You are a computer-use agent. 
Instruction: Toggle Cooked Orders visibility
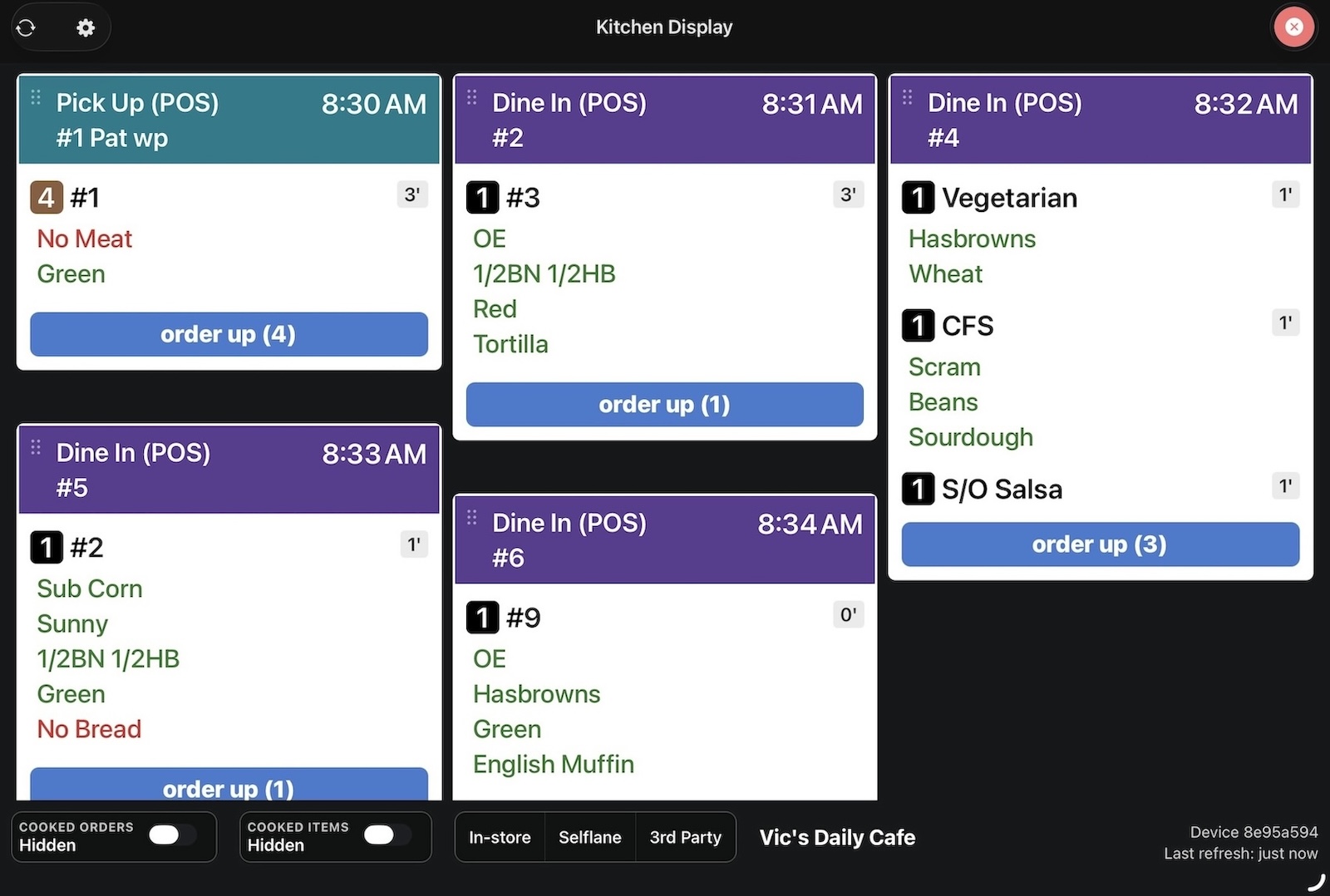click(172, 836)
